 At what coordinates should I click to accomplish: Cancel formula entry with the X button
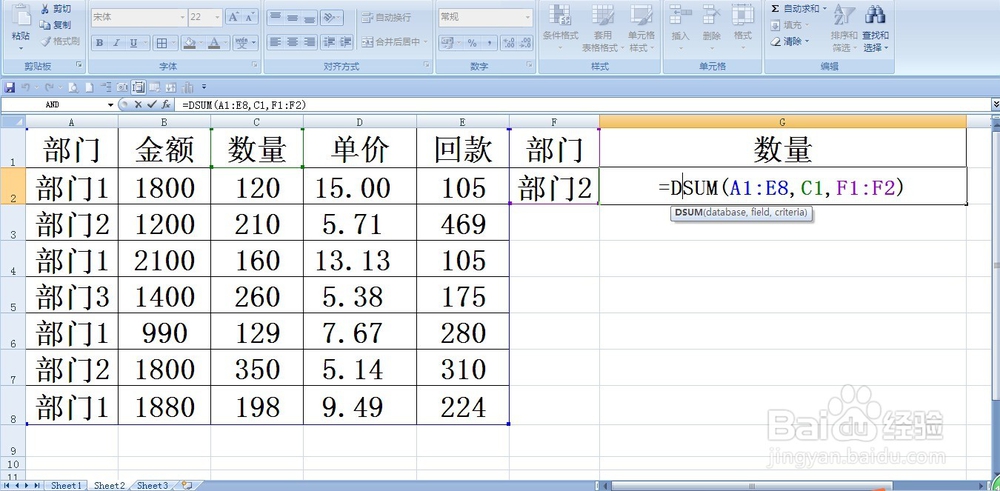[x=138, y=105]
